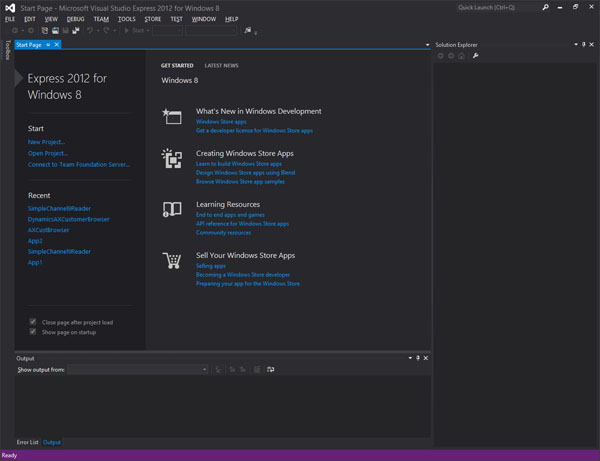Click the Solution Explorer Properties wrench icon
Image resolution: width=600 pixels, height=461 pixels.
(x=475, y=56)
